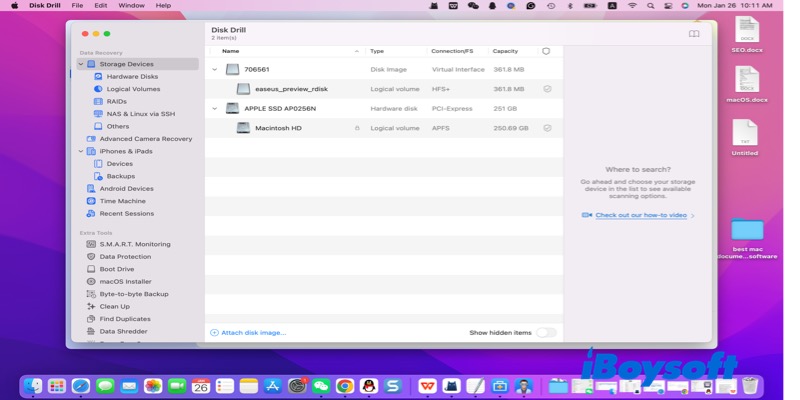The image size is (800, 400).
Task: Open the File menu
Action: click(x=77, y=5)
